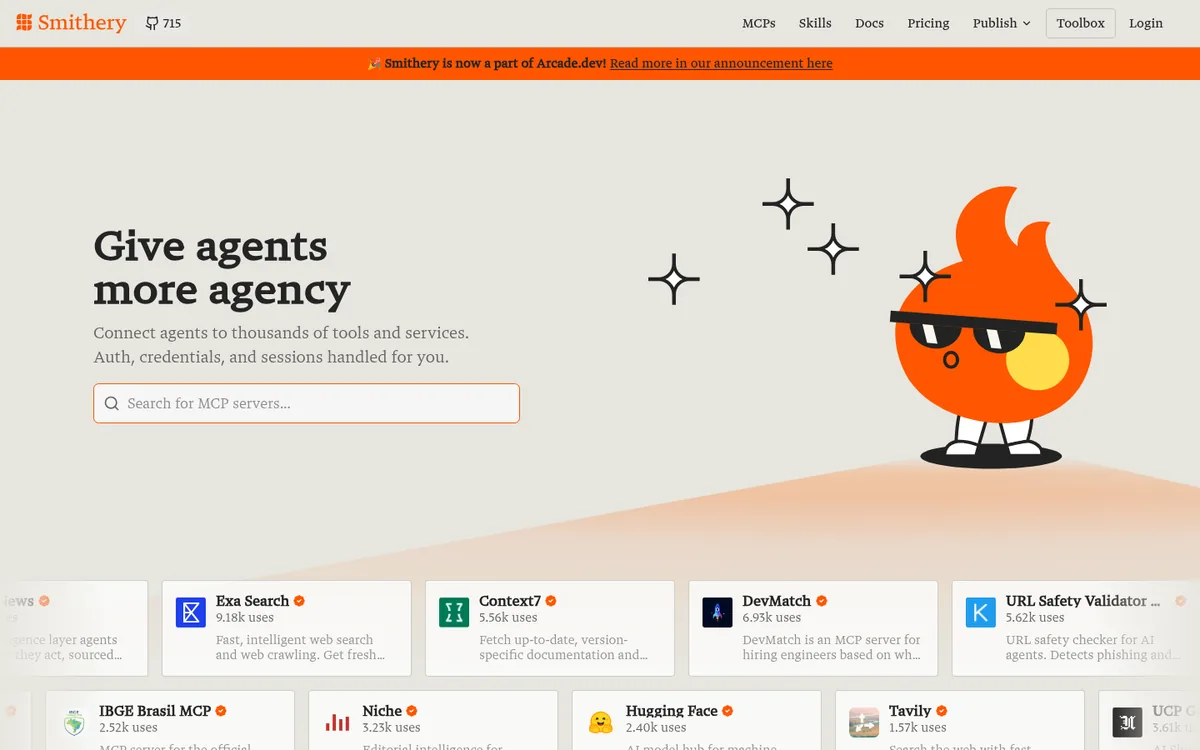The height and width of the screenshot is (750, 1200).
Task: Open the GitHub stars counter showing 715
Action: 163,23
